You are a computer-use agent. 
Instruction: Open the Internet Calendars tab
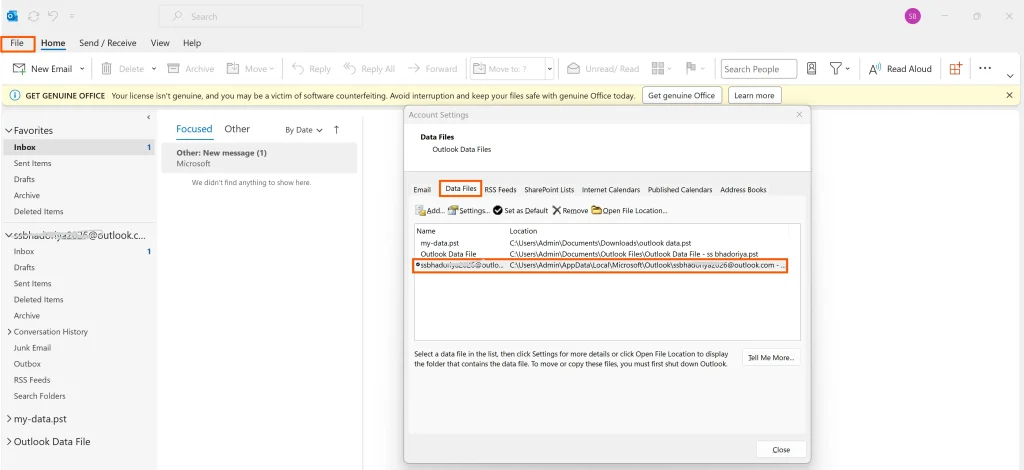coord(611,189)
